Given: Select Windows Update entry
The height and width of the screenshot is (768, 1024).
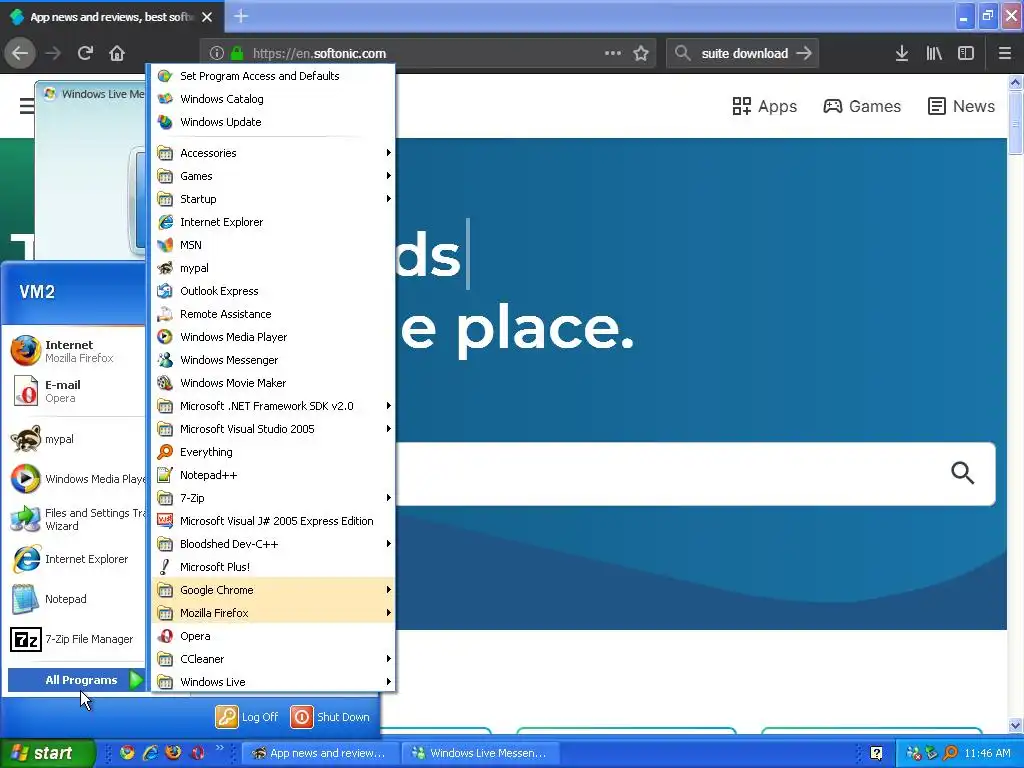Looking at the screenshot, I should coord(273,121).
